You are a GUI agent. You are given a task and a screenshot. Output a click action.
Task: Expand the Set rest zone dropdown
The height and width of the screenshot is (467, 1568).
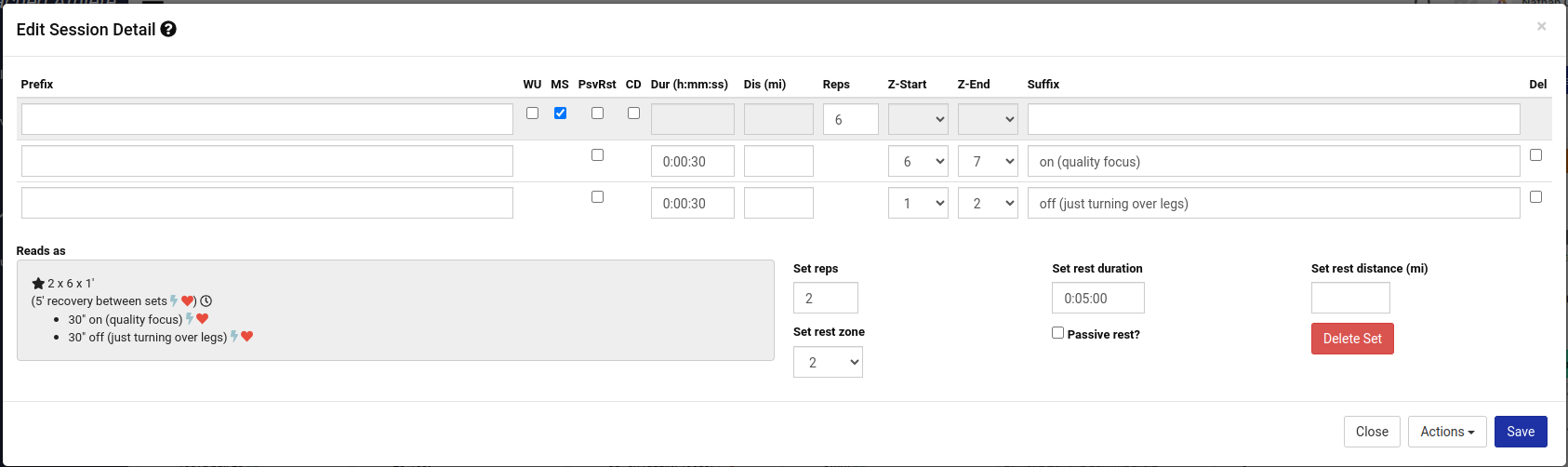[x=828, y=362]
